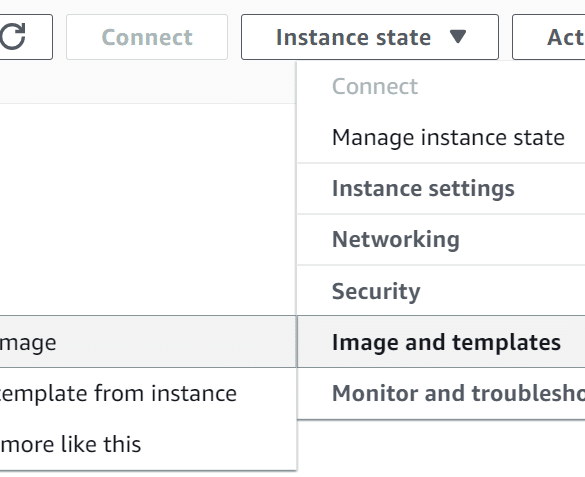
Task: Expand the Networking submenu
Action: coord(441,239)
